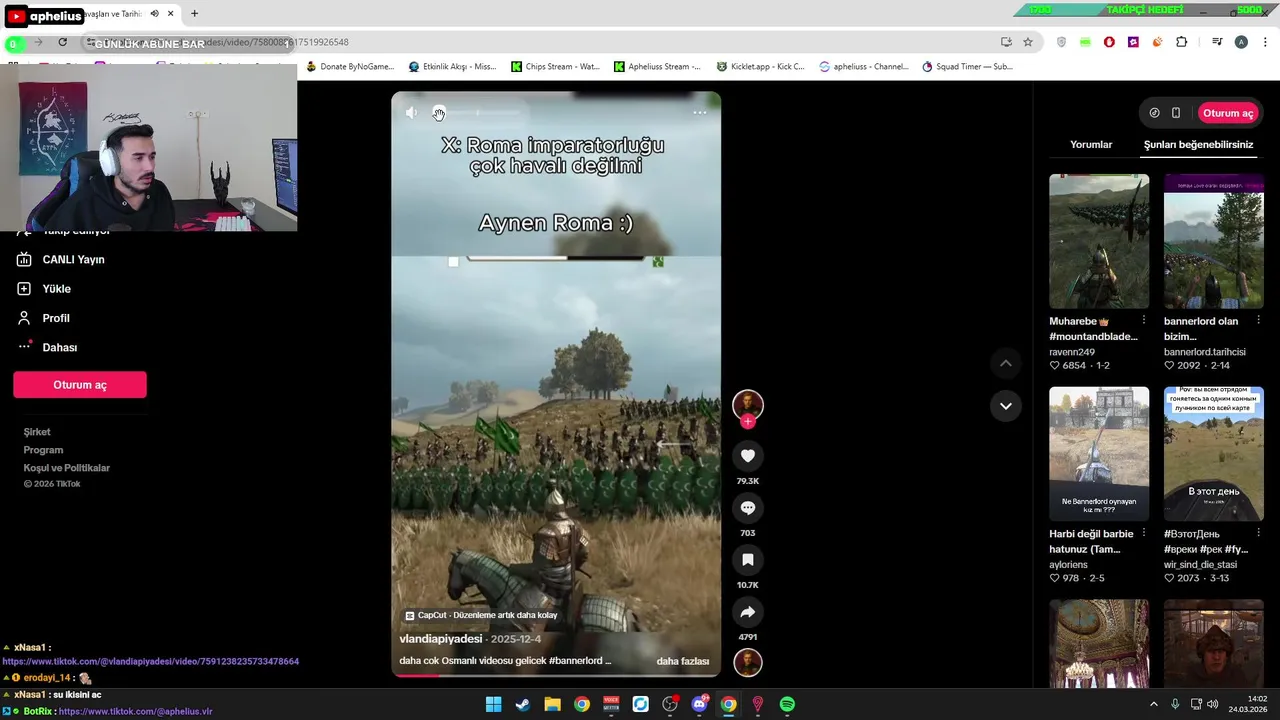Bookmark this page with the star icon

click(1027, 42)
